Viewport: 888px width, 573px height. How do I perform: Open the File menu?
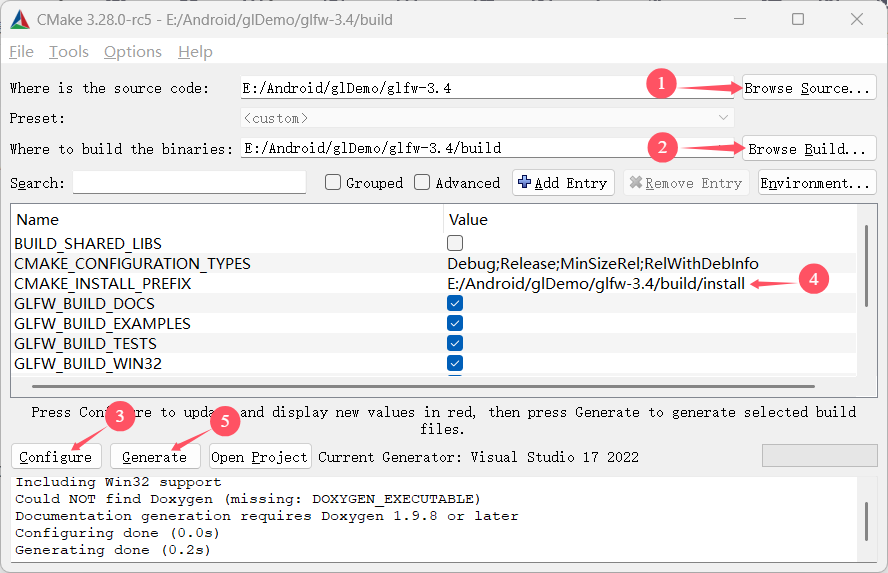(21, 52)
